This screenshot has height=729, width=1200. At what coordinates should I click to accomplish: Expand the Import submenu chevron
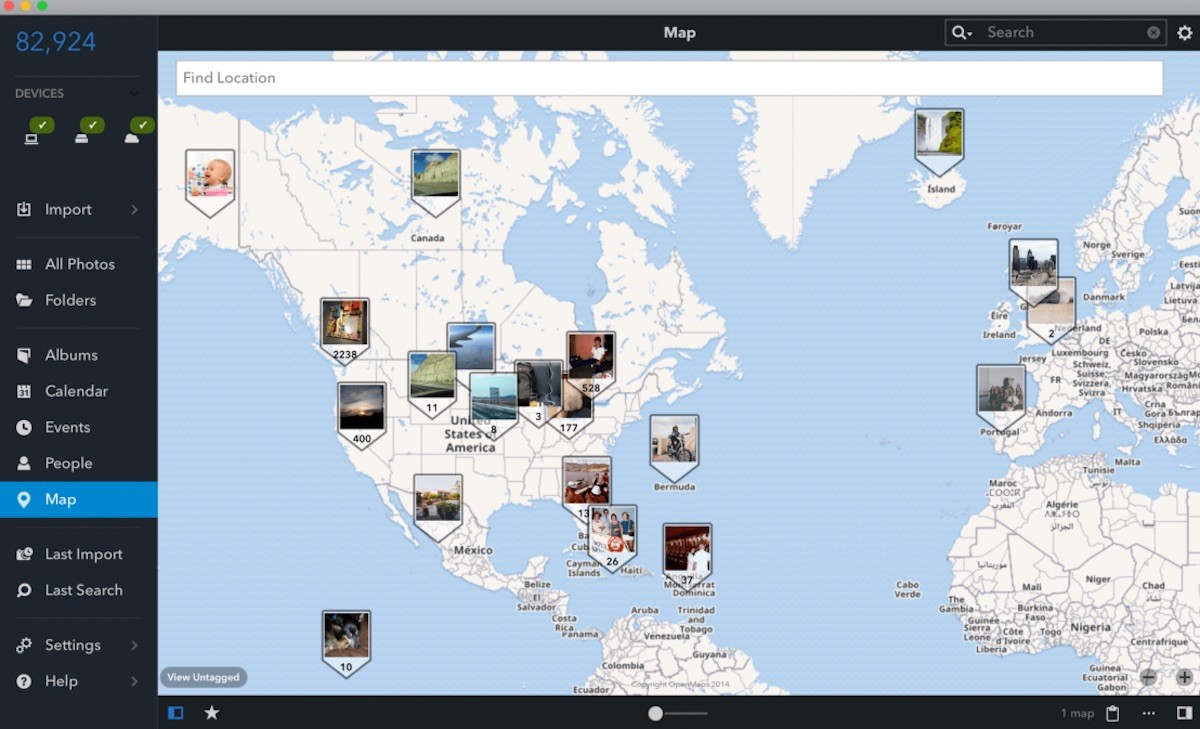[134, 209]
